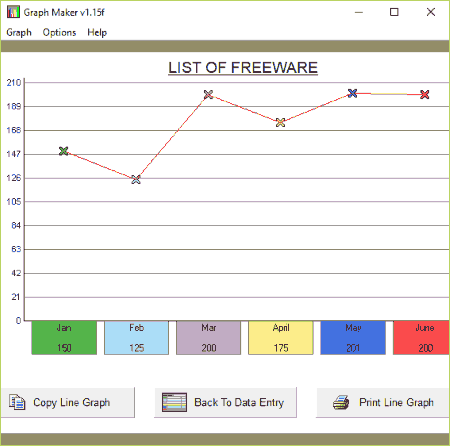Open the Options menu
The image size is (450, 446).
pyautogui.click(x=59, y=32)
